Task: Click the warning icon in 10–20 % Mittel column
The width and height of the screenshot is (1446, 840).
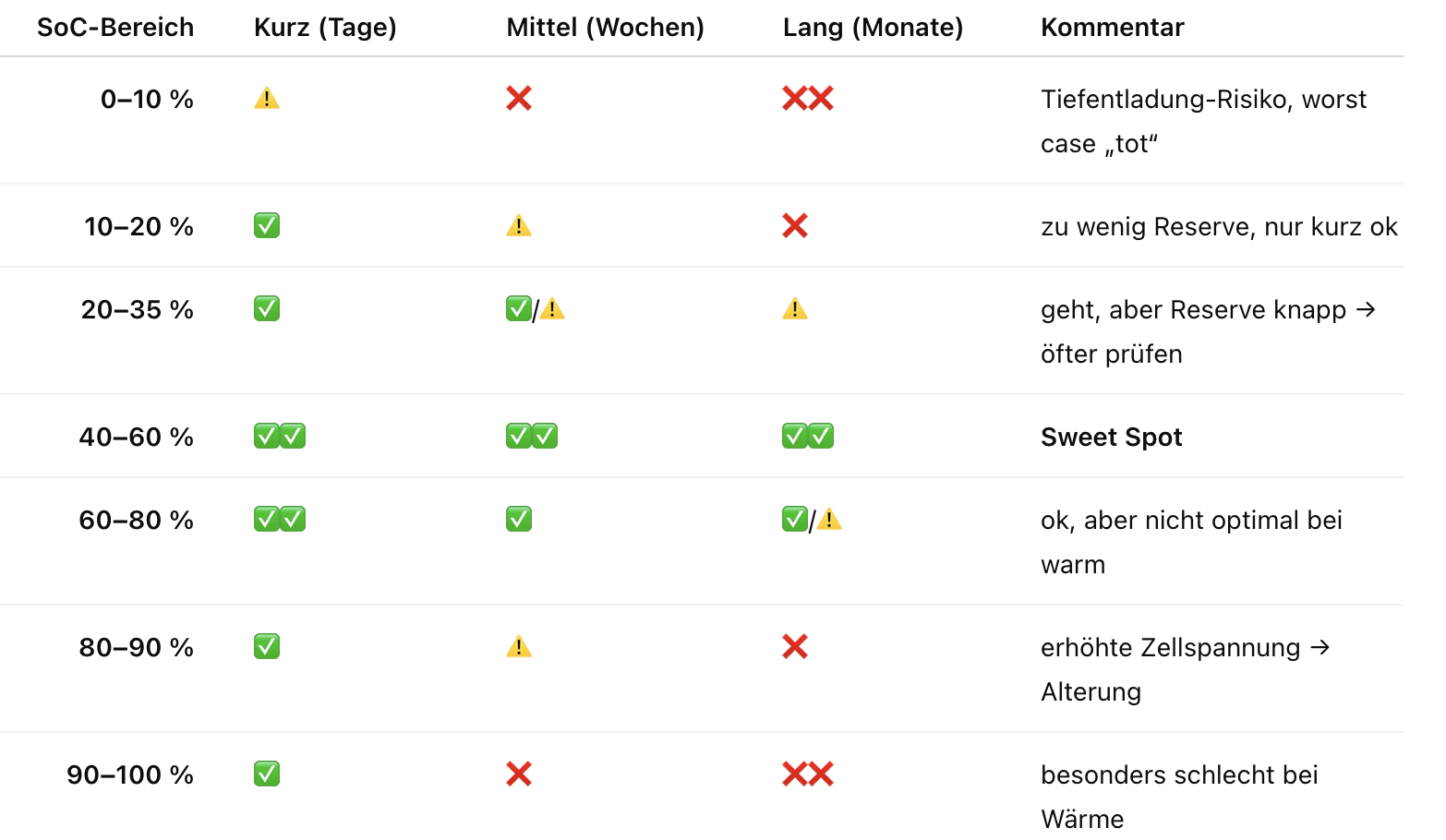Action: 519,225
